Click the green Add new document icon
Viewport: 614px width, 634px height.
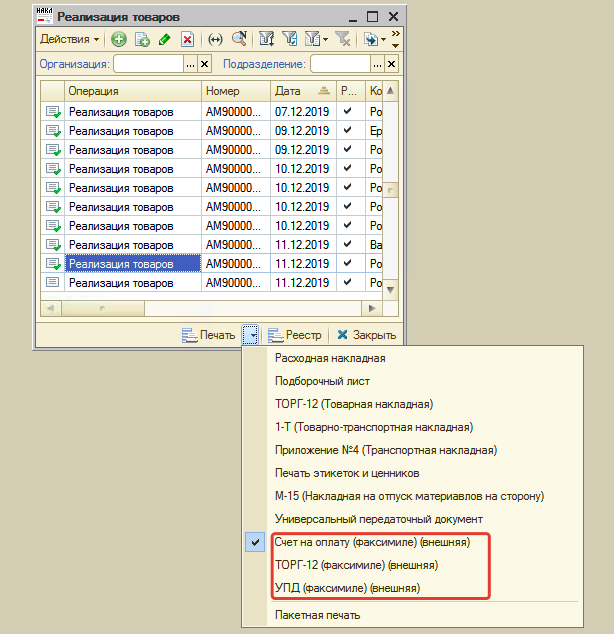coord(119,40)
